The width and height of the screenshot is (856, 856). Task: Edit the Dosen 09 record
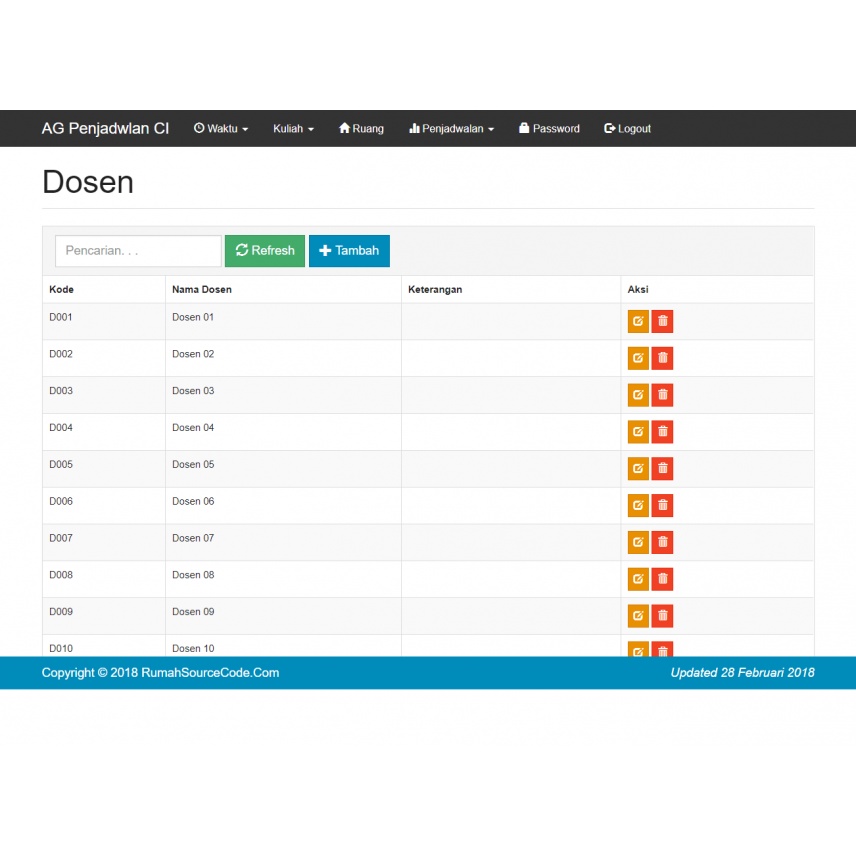(638, 616)
